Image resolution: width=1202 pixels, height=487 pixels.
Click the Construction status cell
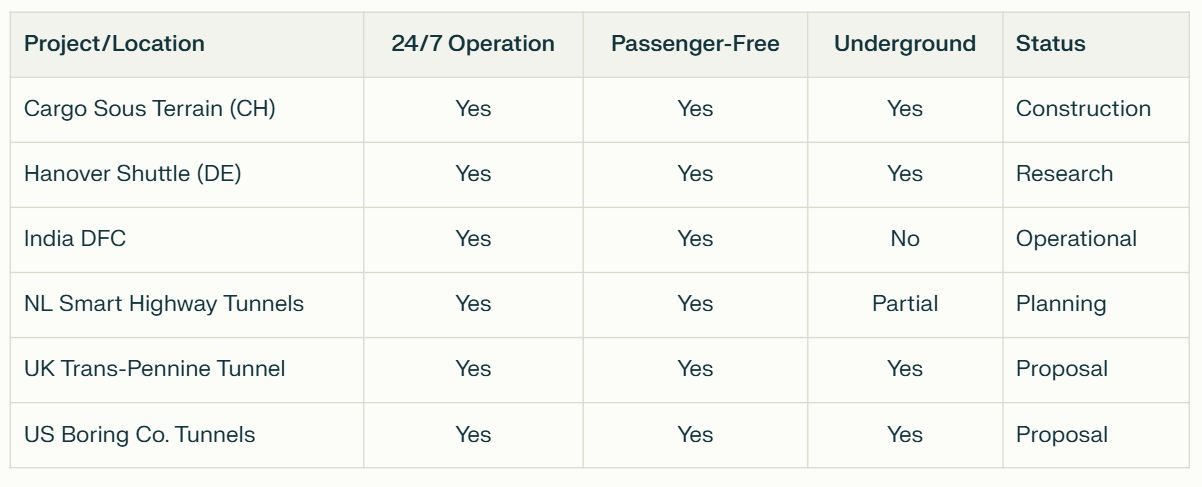click(1083, 109)
